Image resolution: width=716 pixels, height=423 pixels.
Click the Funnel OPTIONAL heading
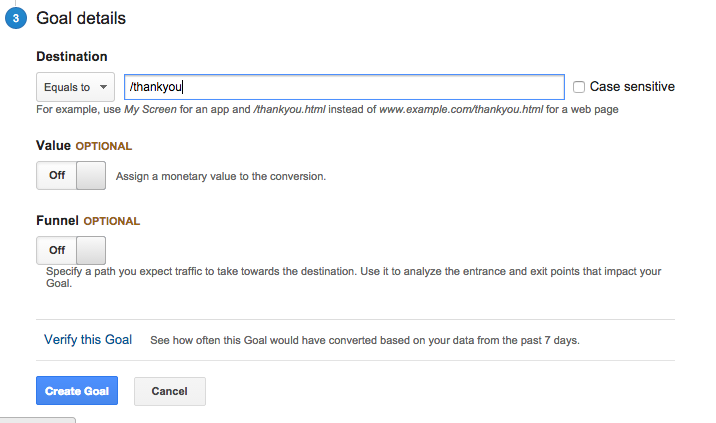(x=88, y=221)
